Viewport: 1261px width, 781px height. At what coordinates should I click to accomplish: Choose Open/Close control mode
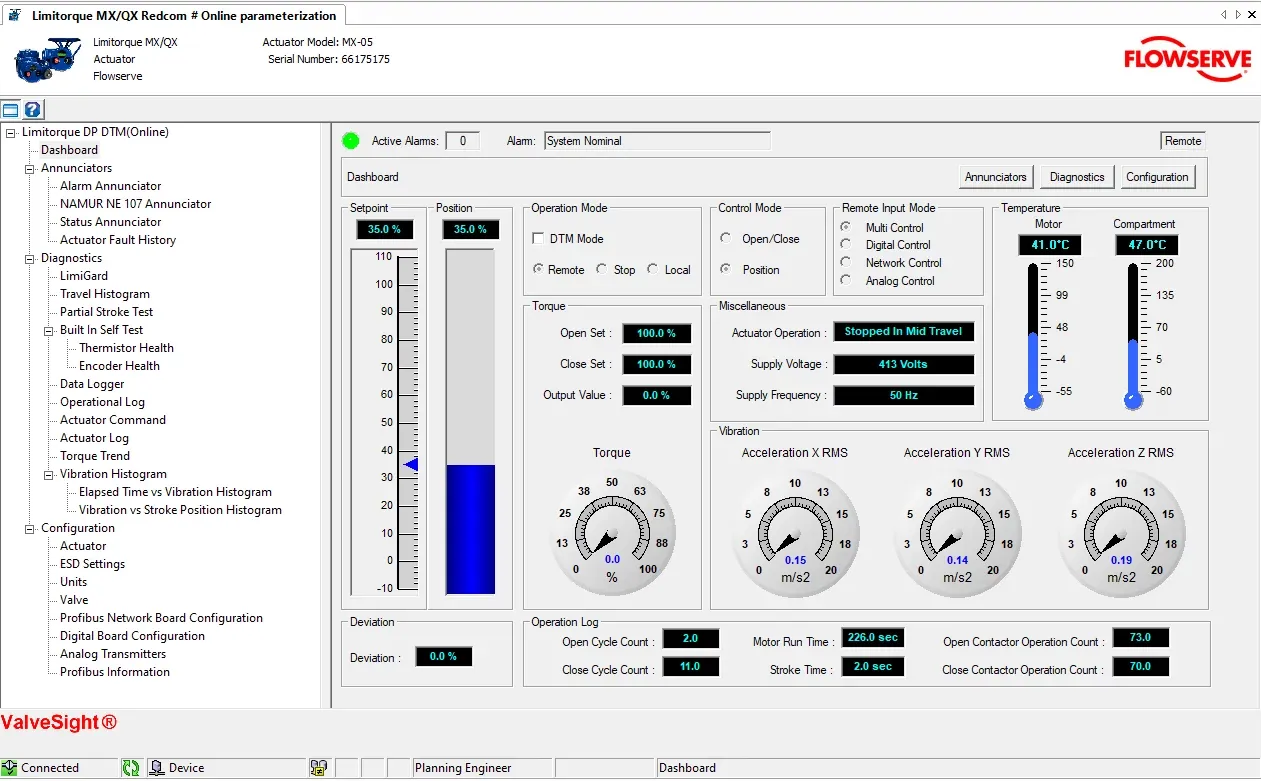(x=726, y=239)
